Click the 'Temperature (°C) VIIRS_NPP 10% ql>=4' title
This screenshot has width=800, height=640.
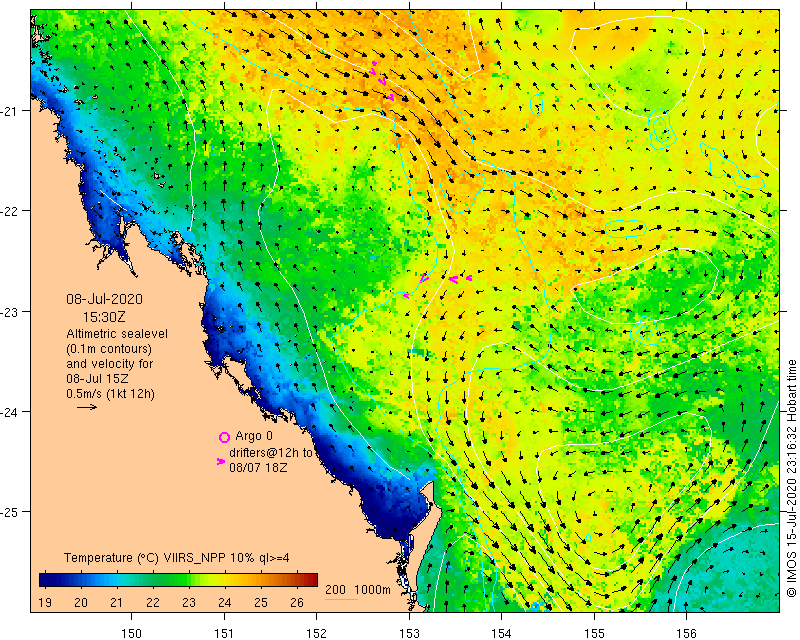coord(177,558)
